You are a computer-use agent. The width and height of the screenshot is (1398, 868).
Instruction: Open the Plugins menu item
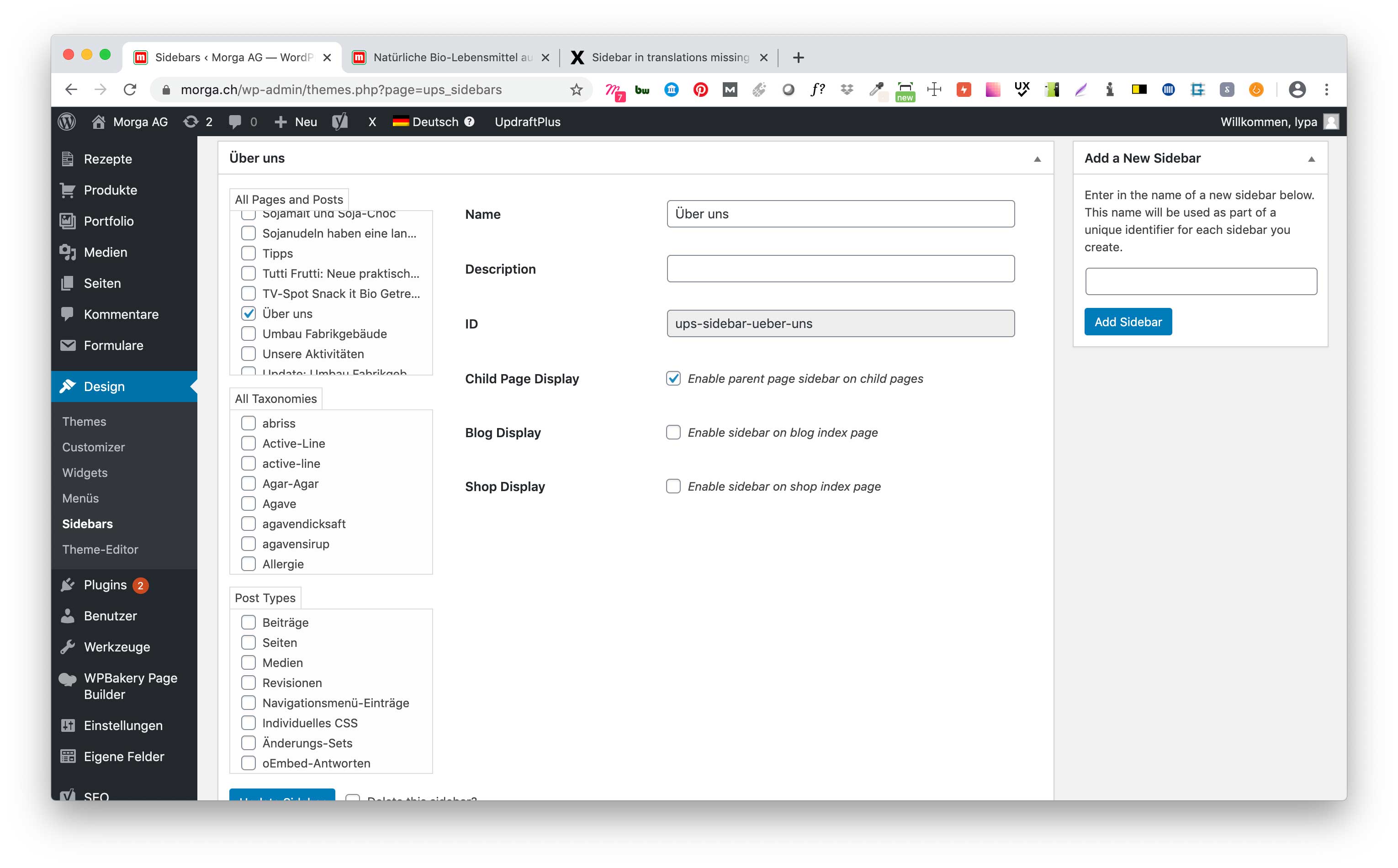(105, 584)
